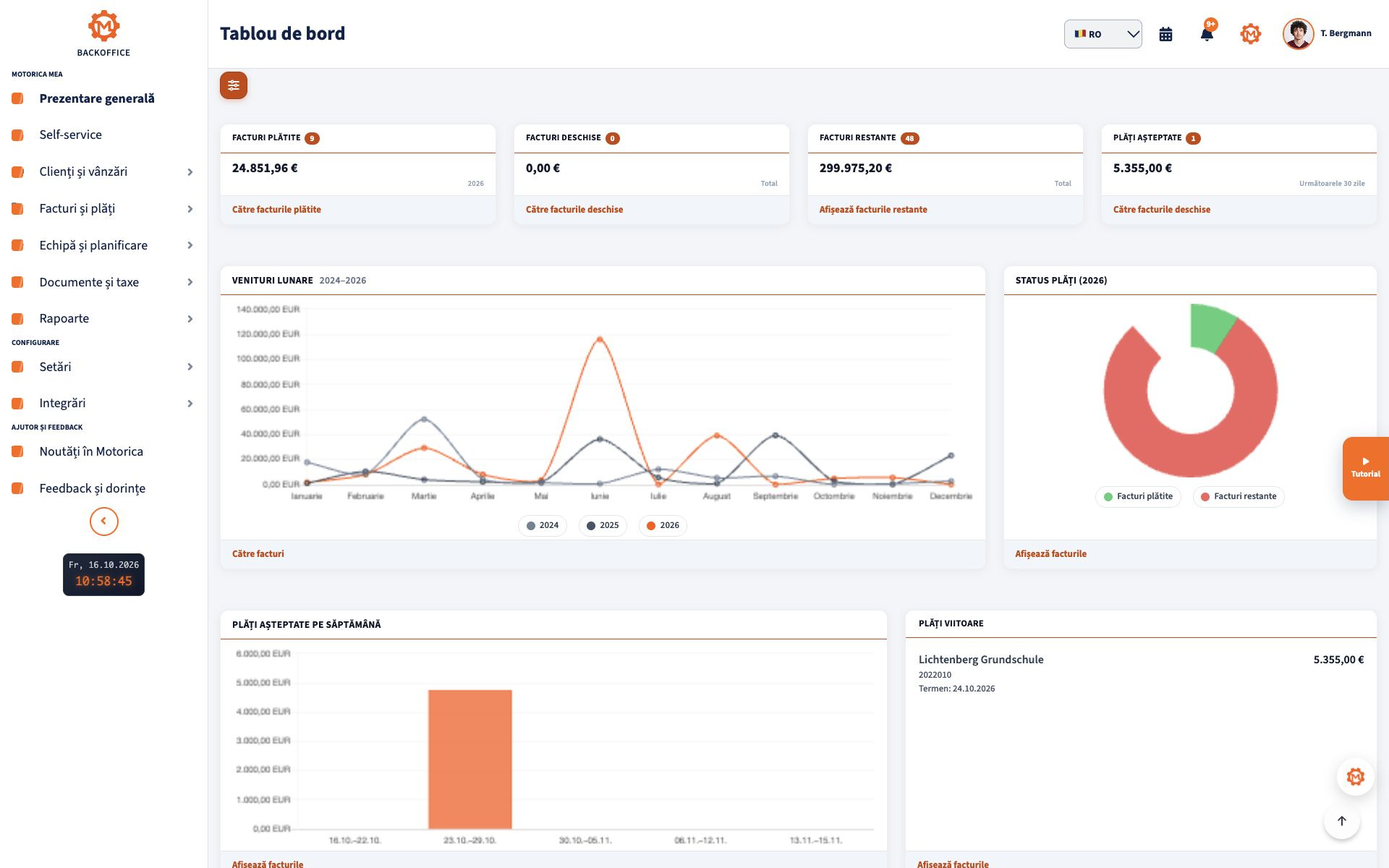
Task: Toggle the 2026 series in revenue chart legend
Action: (663, 525)
